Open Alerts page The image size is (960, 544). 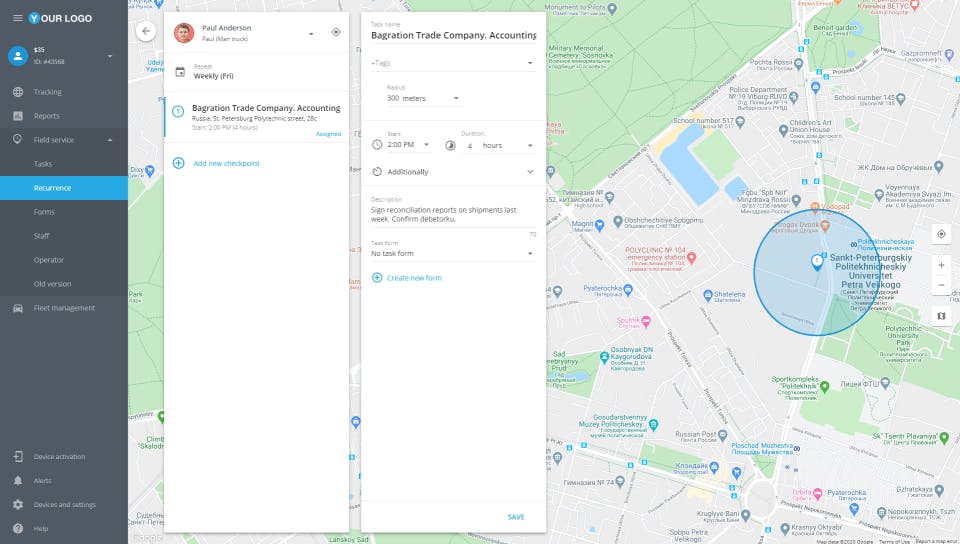point(43,480)
